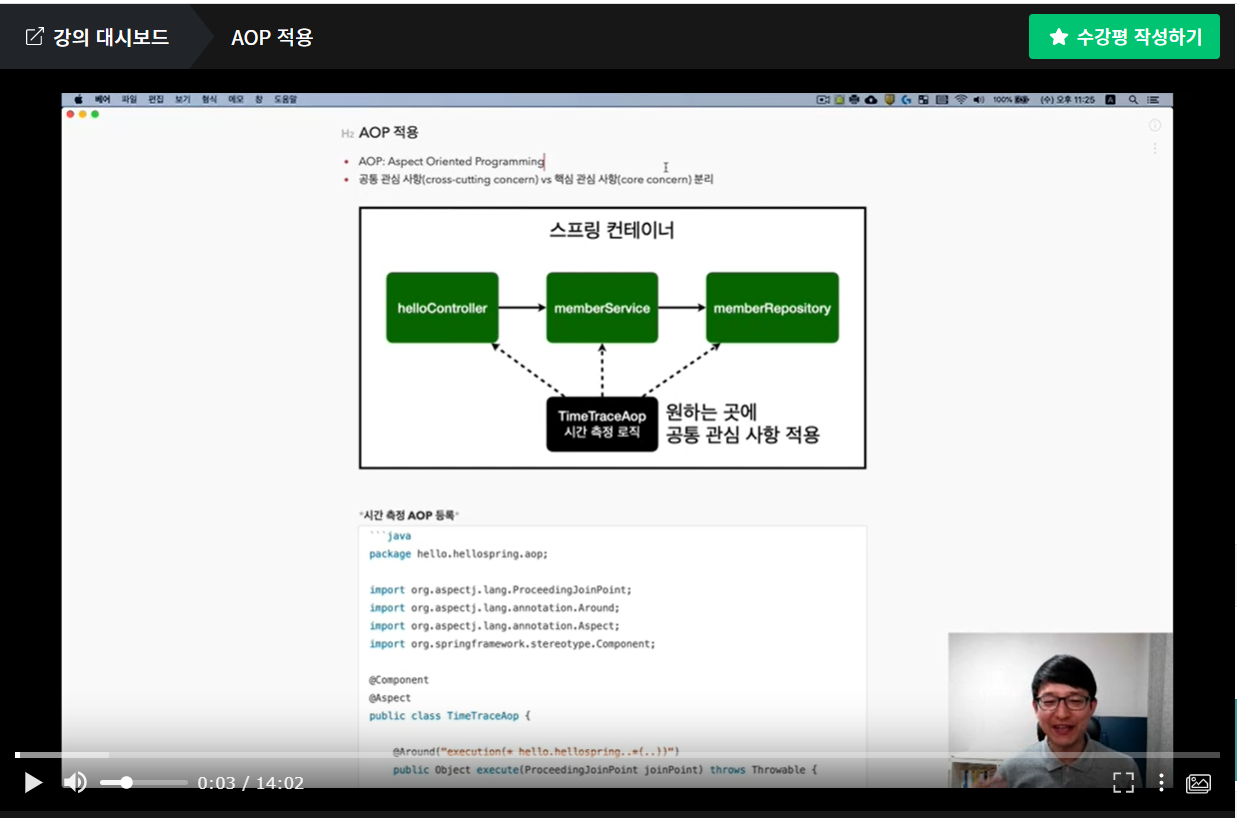
Task: Click the memberService box in diagram
Action: [602, 308]
